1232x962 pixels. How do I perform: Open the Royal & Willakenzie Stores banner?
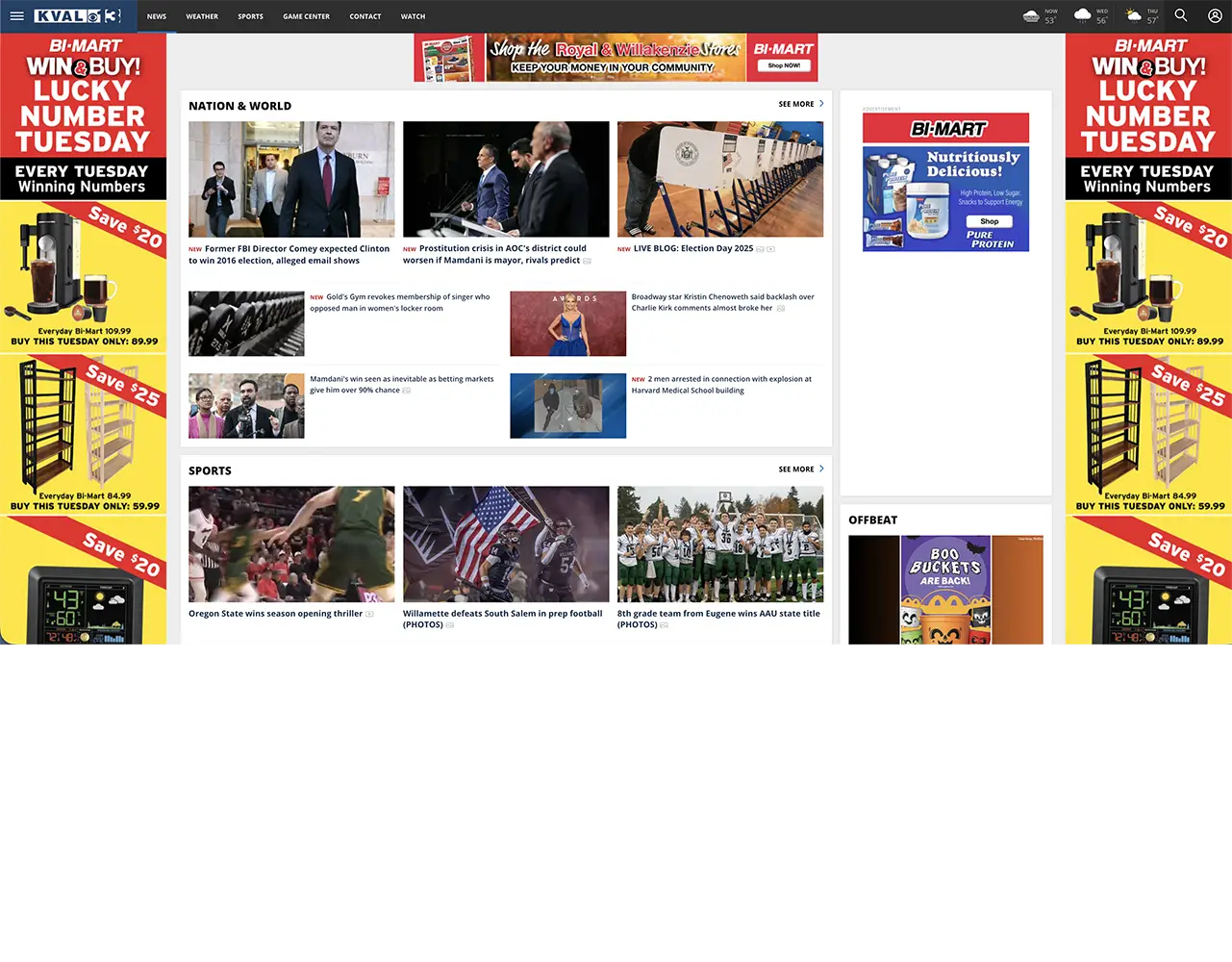click(x=616, y=58)
